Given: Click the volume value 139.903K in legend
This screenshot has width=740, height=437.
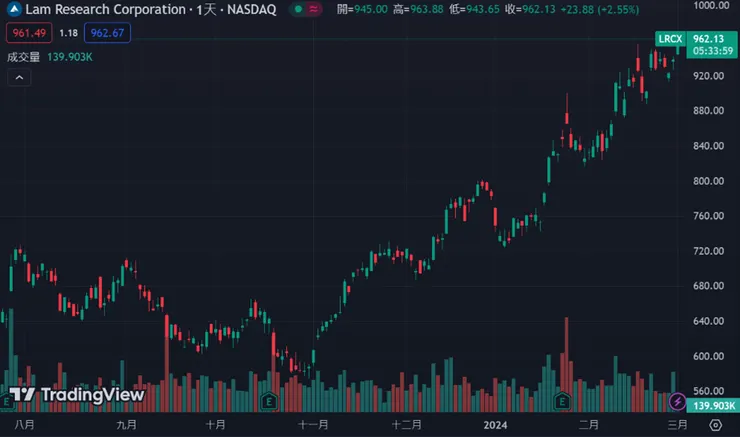Looking at the screenshot, I should point(70,57).
